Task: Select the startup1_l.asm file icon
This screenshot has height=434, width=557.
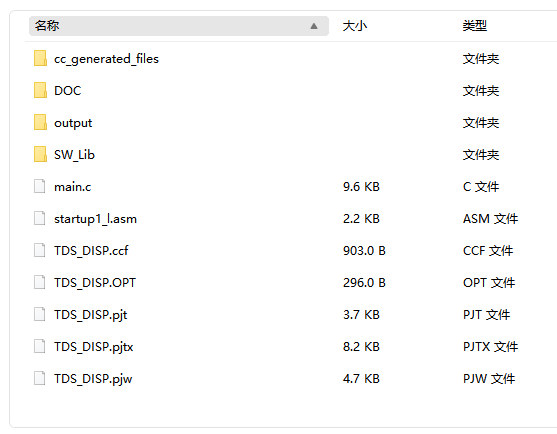Action: pyautogui.click(x=39, y=218)
